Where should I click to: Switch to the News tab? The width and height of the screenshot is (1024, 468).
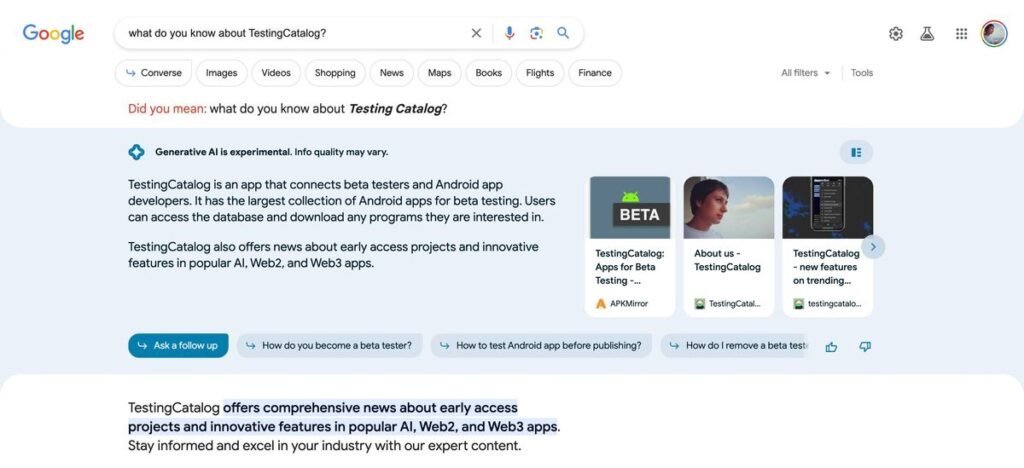[391, 73]
